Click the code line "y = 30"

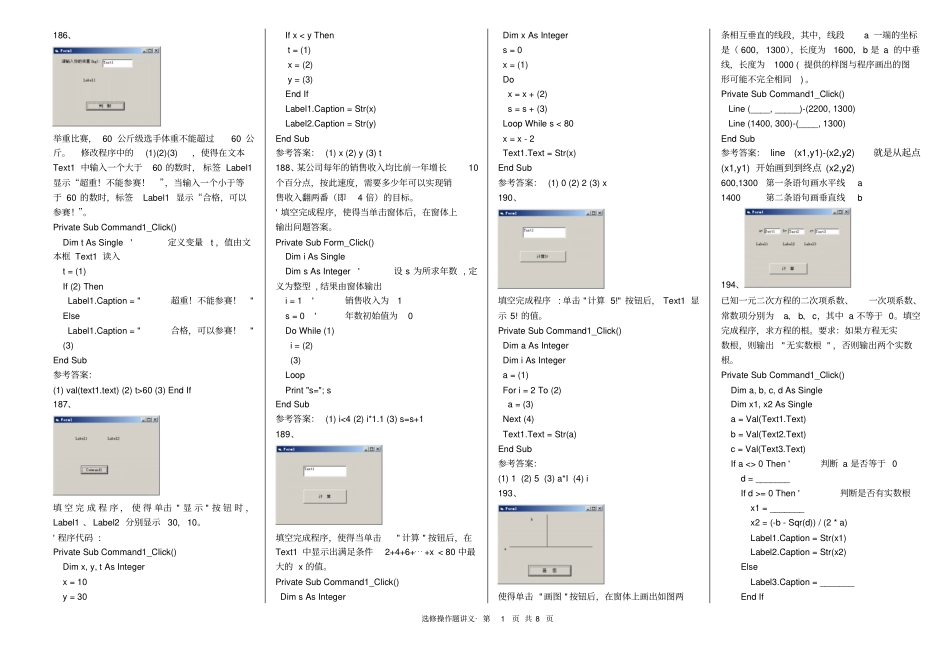75,597
